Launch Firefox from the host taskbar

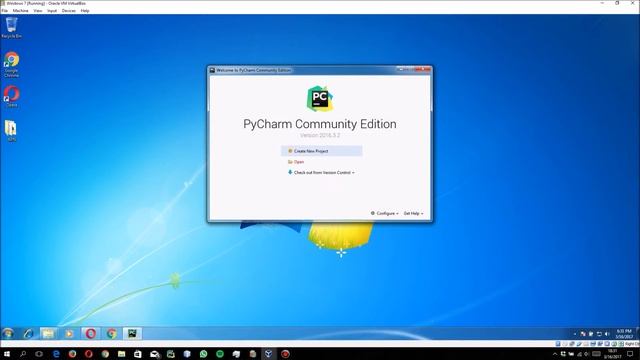[x=72, y=354]
